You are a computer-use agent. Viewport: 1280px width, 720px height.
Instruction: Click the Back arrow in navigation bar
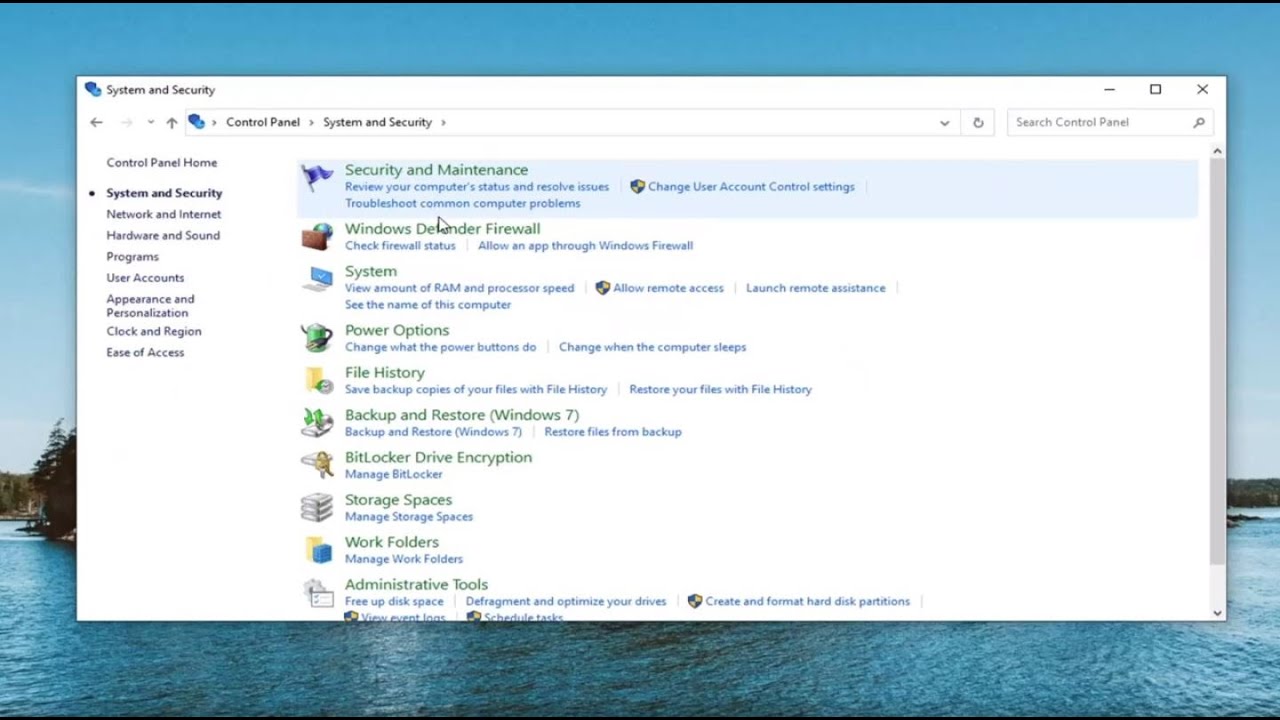click(x=96, y=122)
